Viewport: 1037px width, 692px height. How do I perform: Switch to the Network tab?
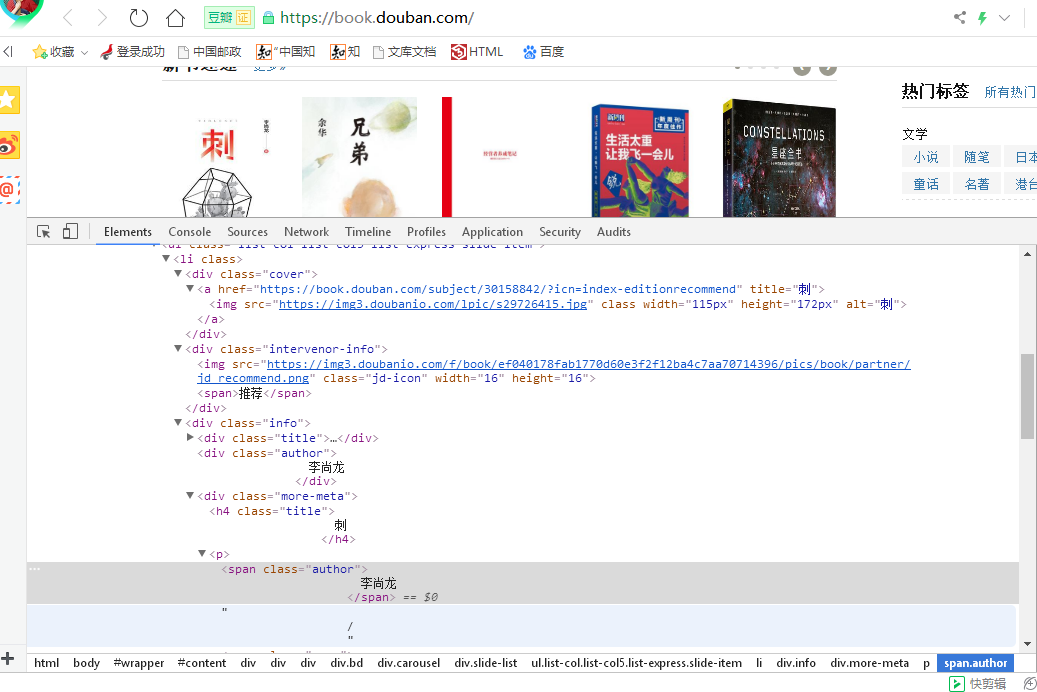[306, 232]
